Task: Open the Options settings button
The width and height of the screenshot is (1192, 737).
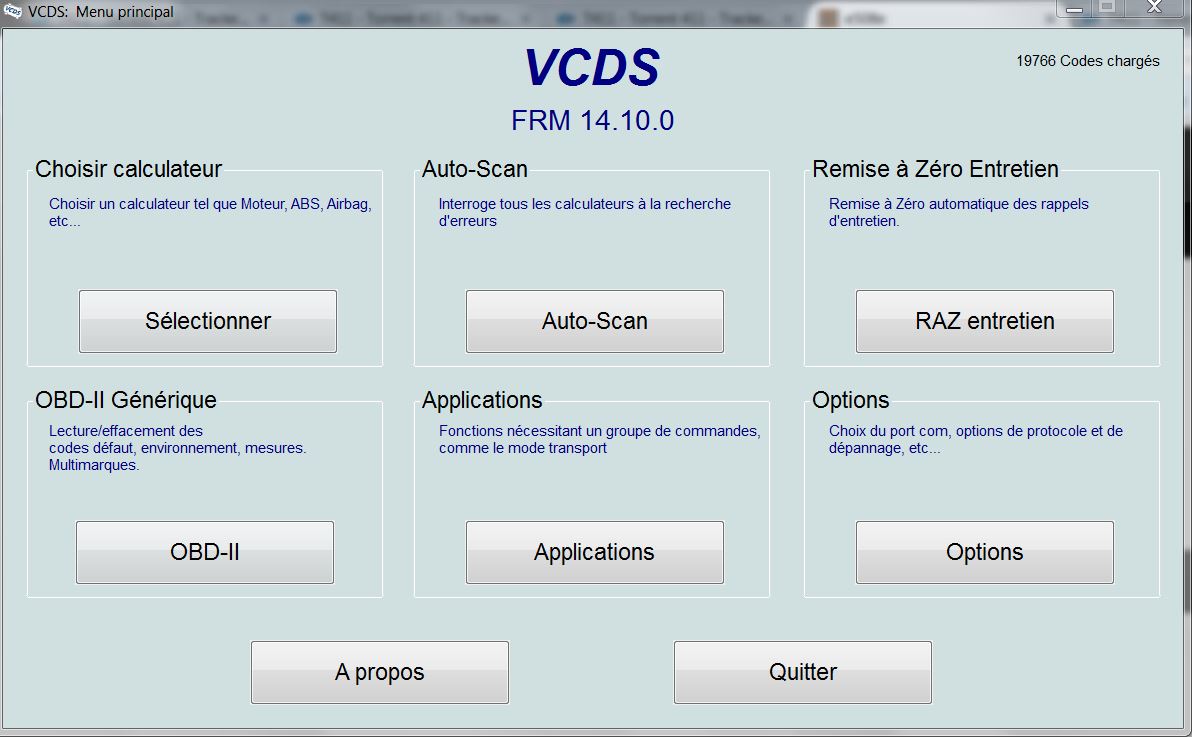Action: [984, 552]
